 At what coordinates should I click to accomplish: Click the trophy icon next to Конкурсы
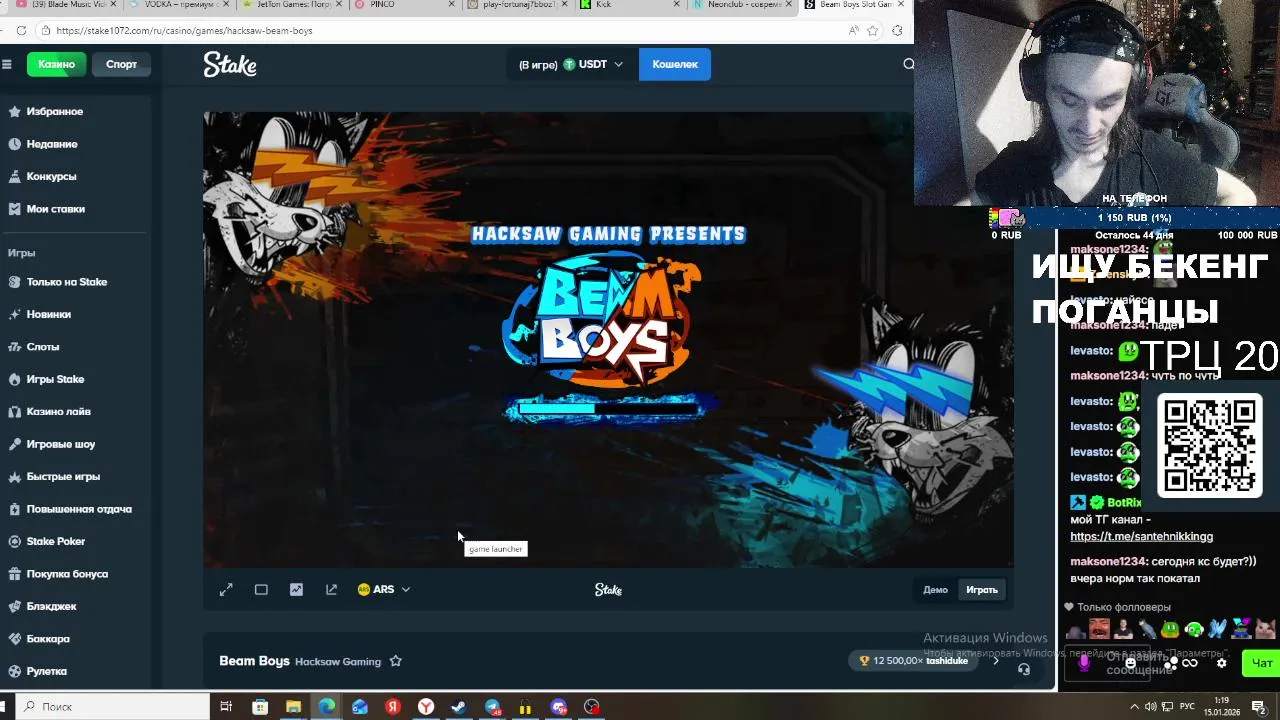[14, 176]
